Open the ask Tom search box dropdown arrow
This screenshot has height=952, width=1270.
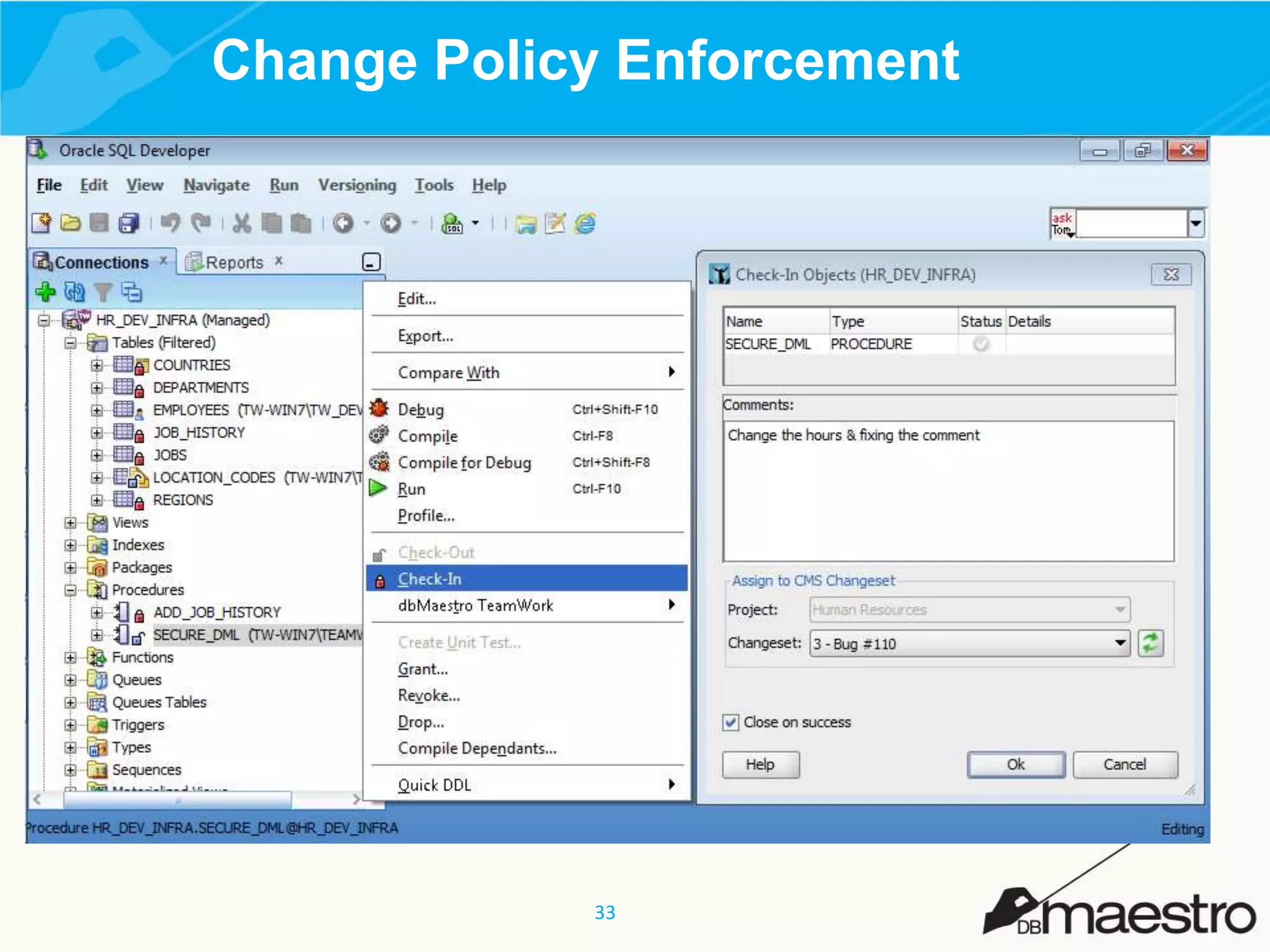[x=1196, y=223]
